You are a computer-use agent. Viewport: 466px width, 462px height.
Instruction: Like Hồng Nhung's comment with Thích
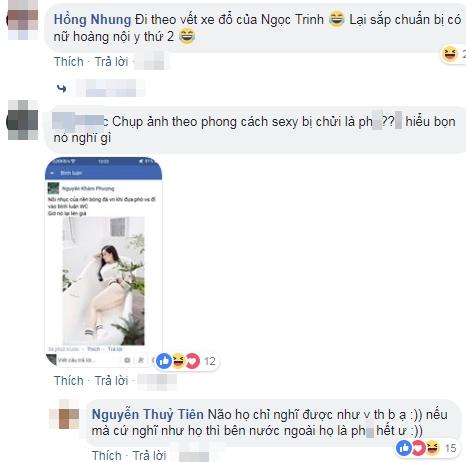(x=69, y=62)
